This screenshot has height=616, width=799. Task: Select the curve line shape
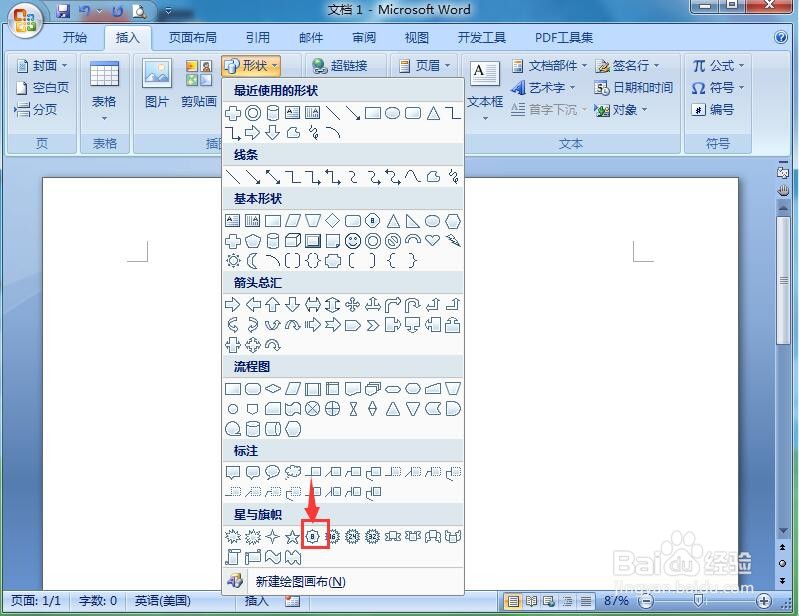(x=412, y=177)
